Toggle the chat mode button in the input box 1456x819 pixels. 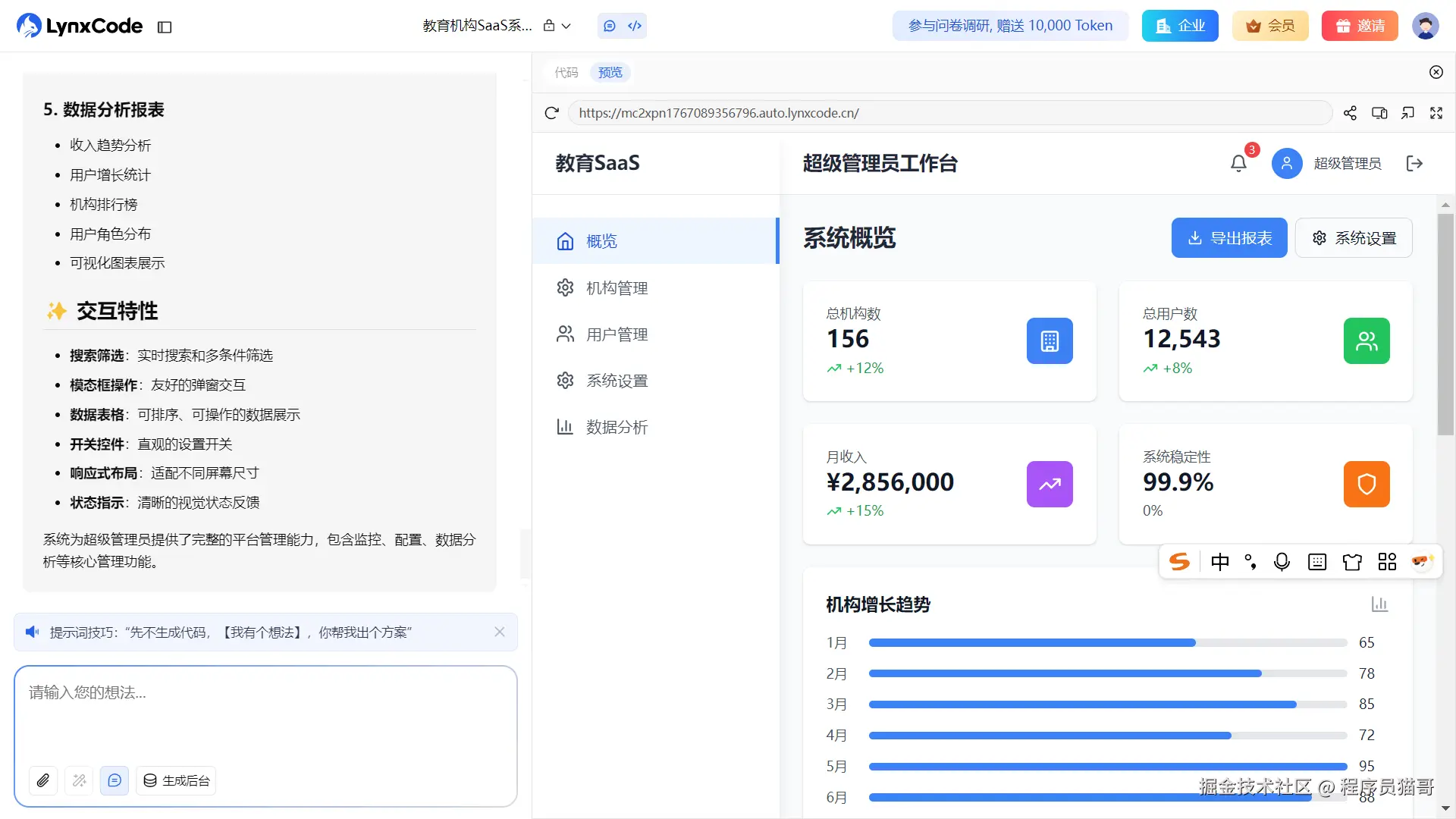click(x=115, y=780)
